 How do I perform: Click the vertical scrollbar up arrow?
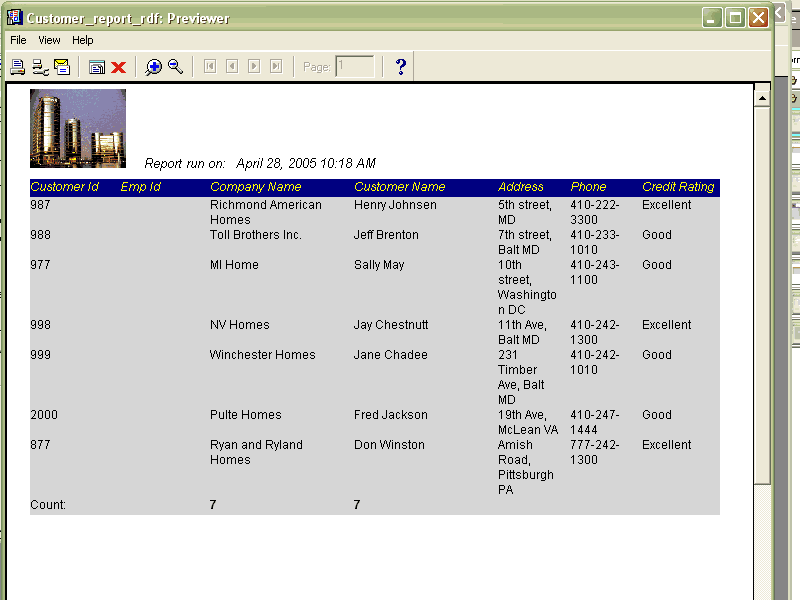pyautogui.click(x=762, y=97)
